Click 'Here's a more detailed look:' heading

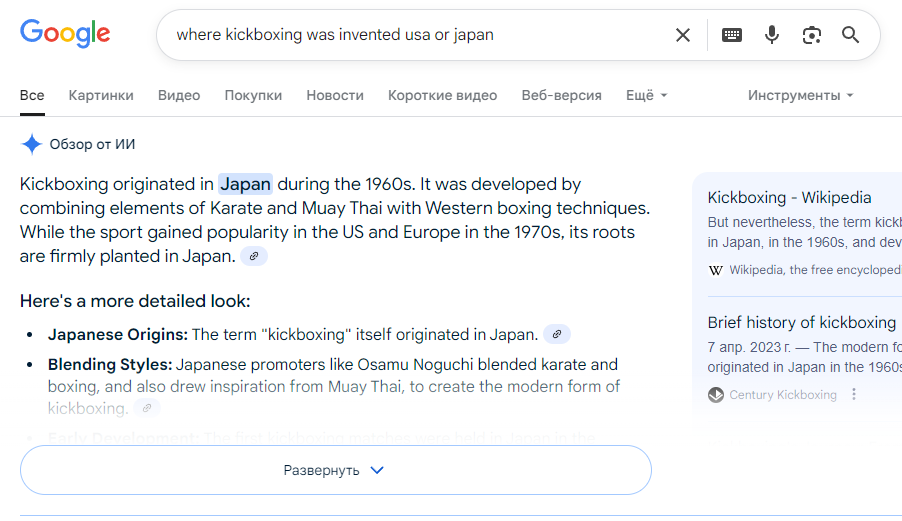coord(135,301)
